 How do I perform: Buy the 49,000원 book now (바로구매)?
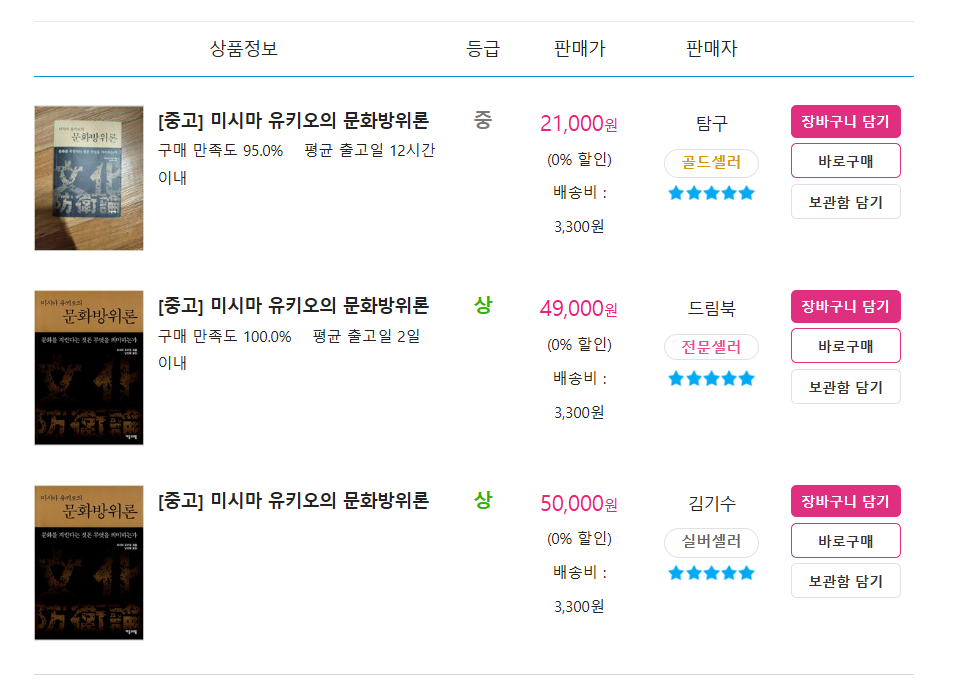[845, 346]
